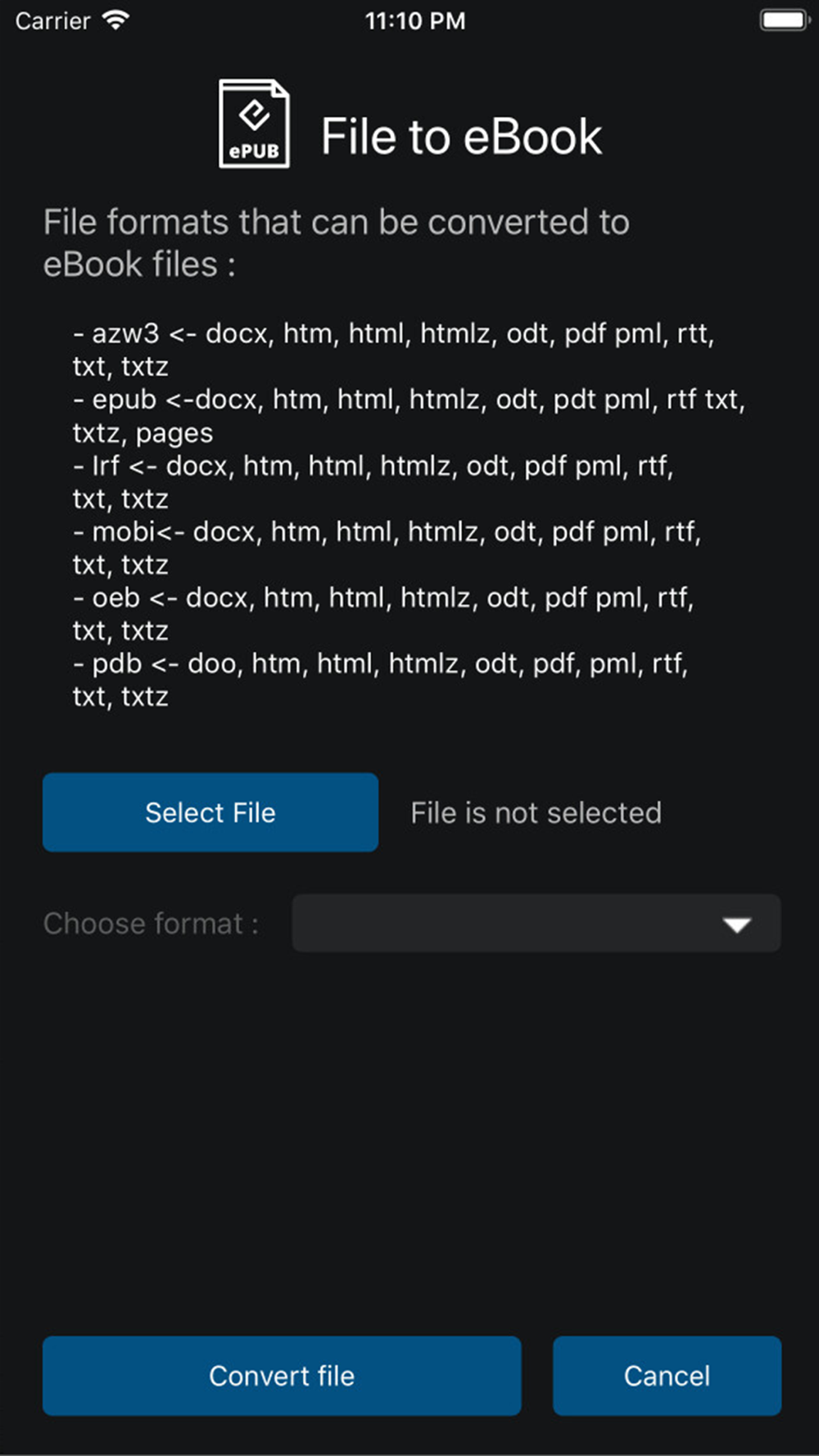
Task: Tap the Choose format label
Action: click(152, 923)
